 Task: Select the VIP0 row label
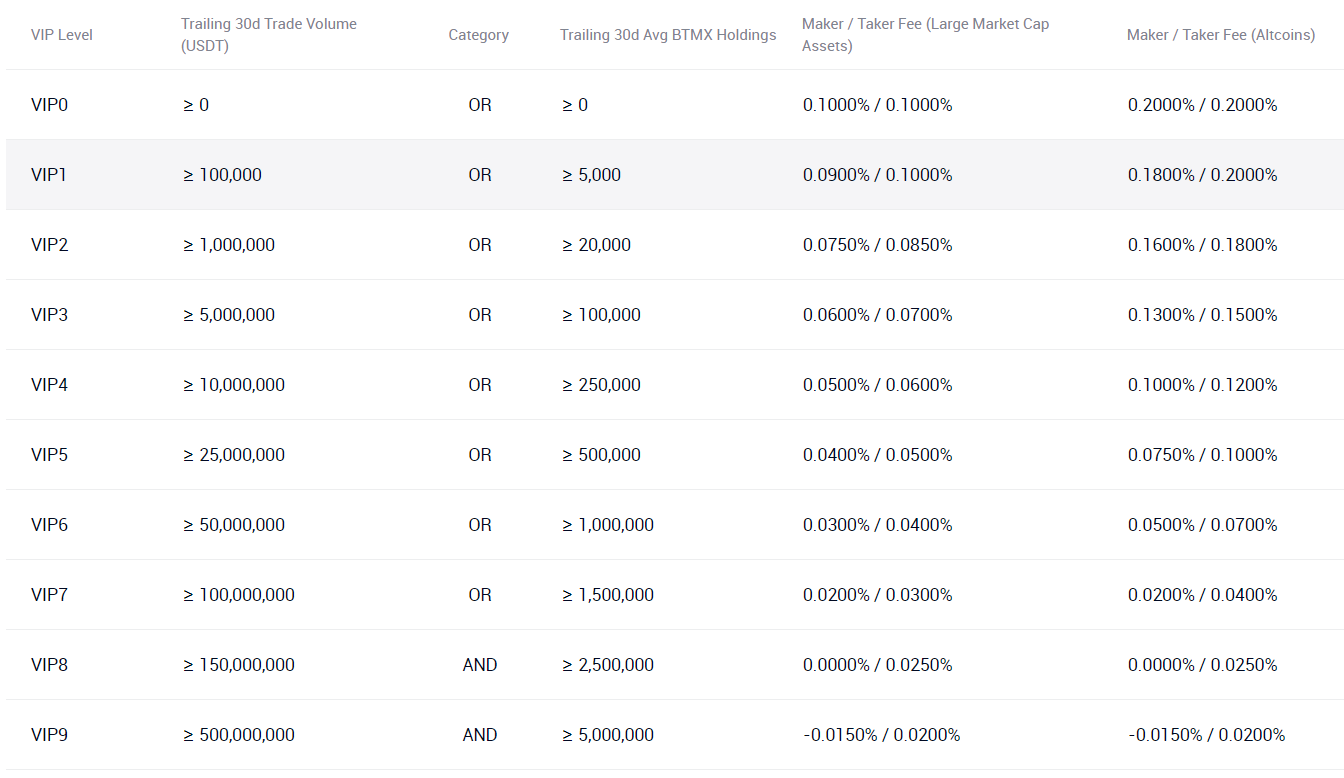pyautogui.click(x=50, y=105)
